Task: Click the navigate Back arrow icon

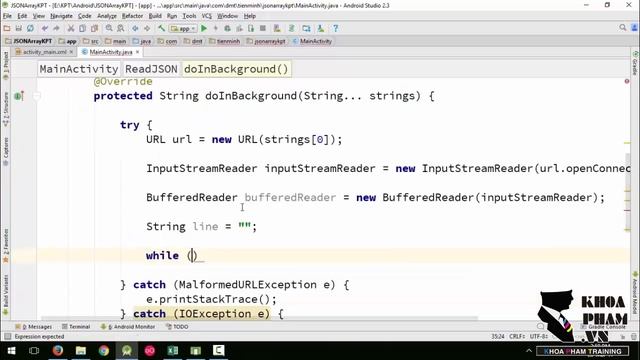Action: (x=135, y=28)
